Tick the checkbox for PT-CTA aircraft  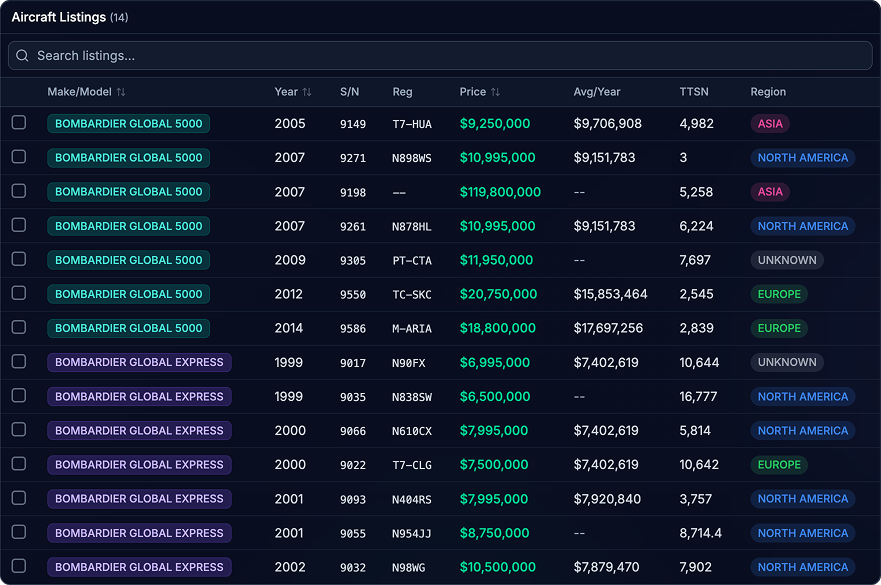click(x=19, y=259)
